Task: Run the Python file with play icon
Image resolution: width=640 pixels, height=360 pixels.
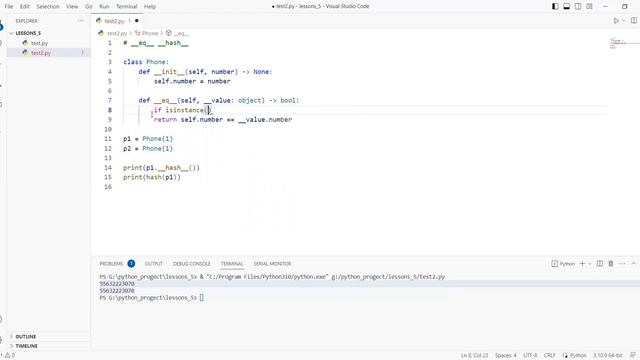Action: tap(616, 20)
